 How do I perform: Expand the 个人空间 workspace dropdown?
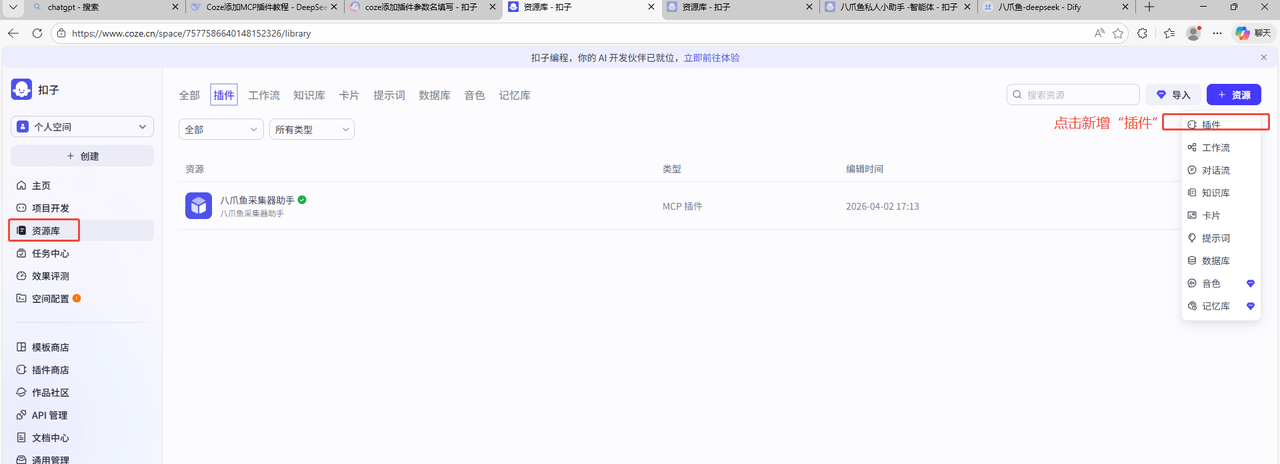pos(82,127)
